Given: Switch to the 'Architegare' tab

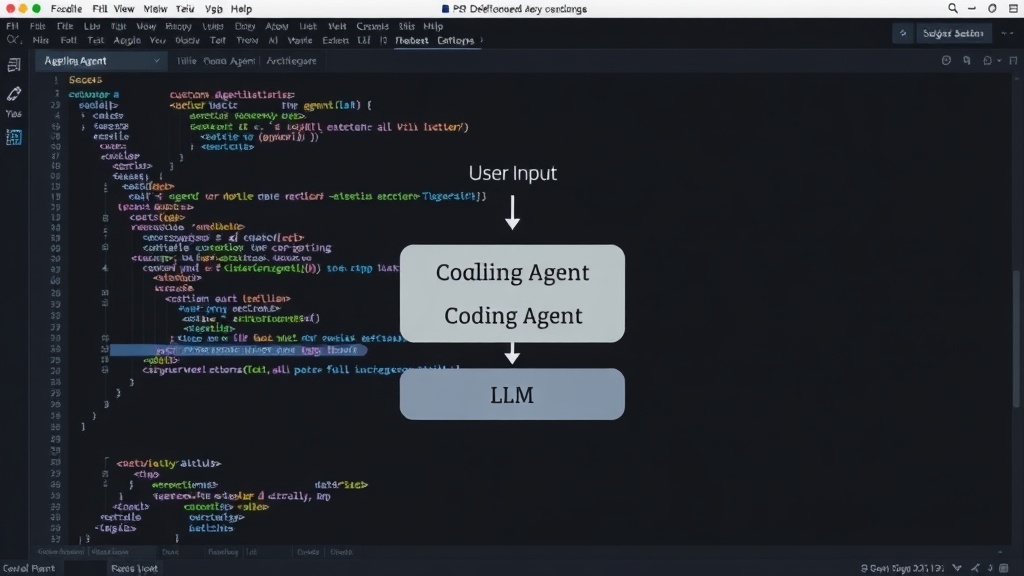Looking at the screenshot, I should [291, 61].
